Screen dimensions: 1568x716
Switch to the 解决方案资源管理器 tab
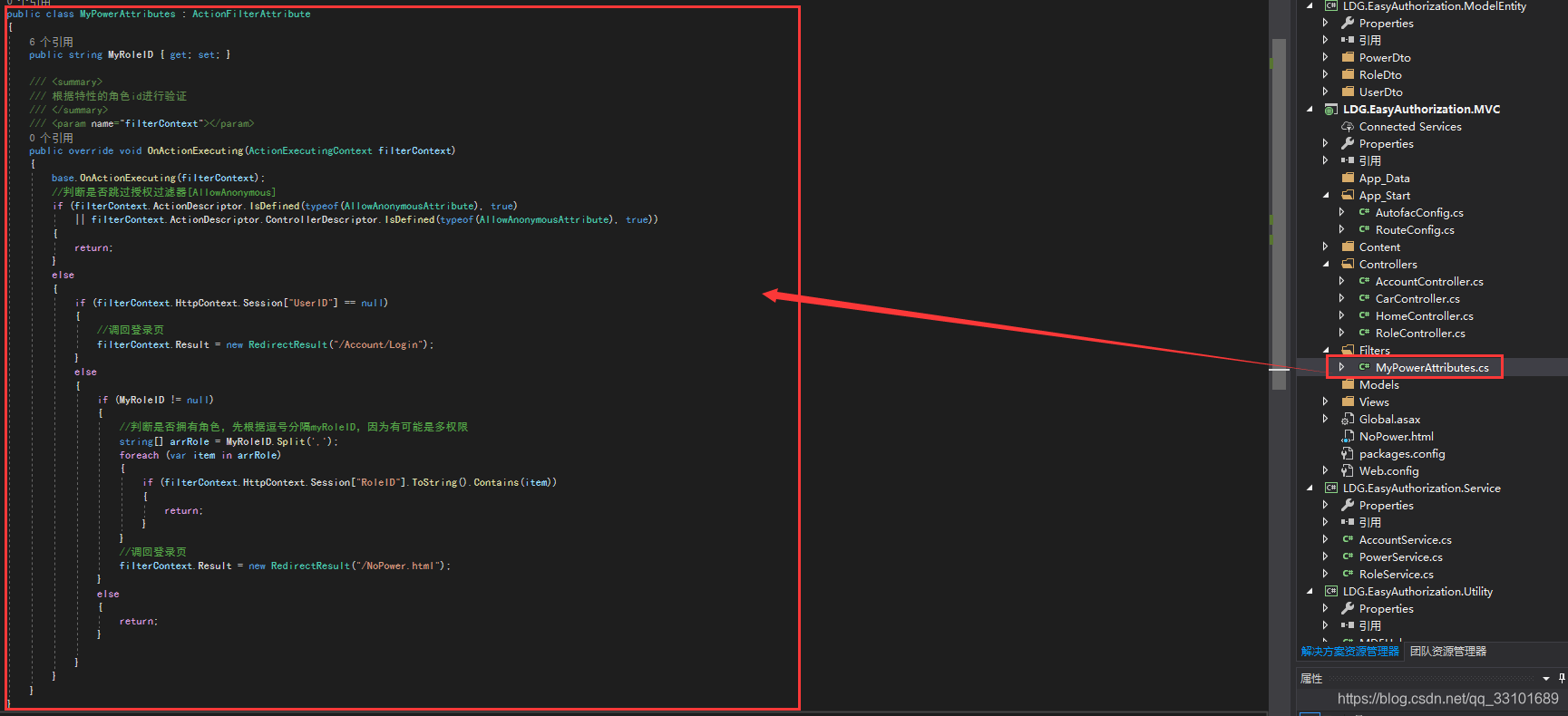[x=1349, y=652]
